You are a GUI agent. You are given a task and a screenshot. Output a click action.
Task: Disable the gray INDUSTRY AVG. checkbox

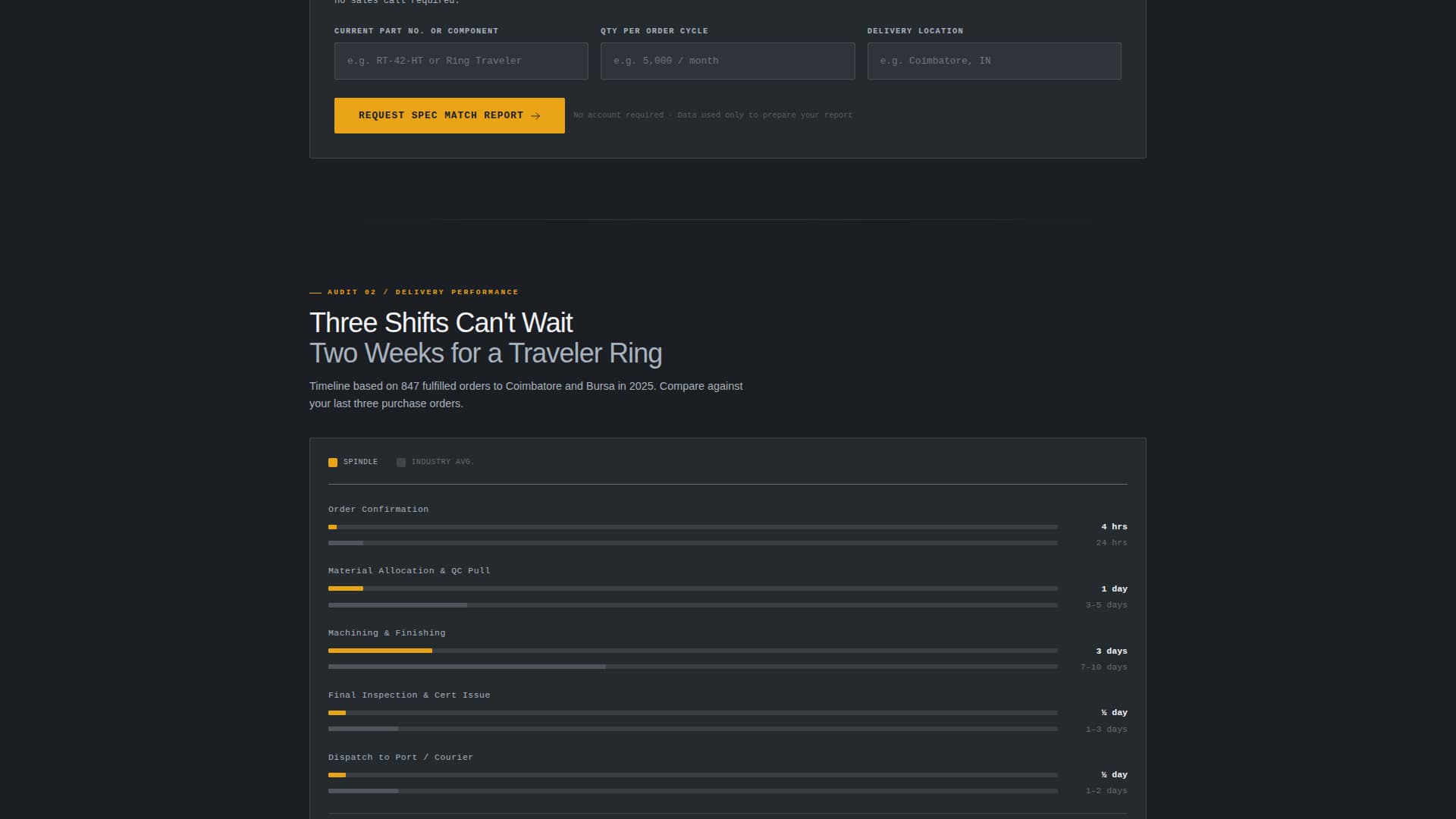click(401, 463)
